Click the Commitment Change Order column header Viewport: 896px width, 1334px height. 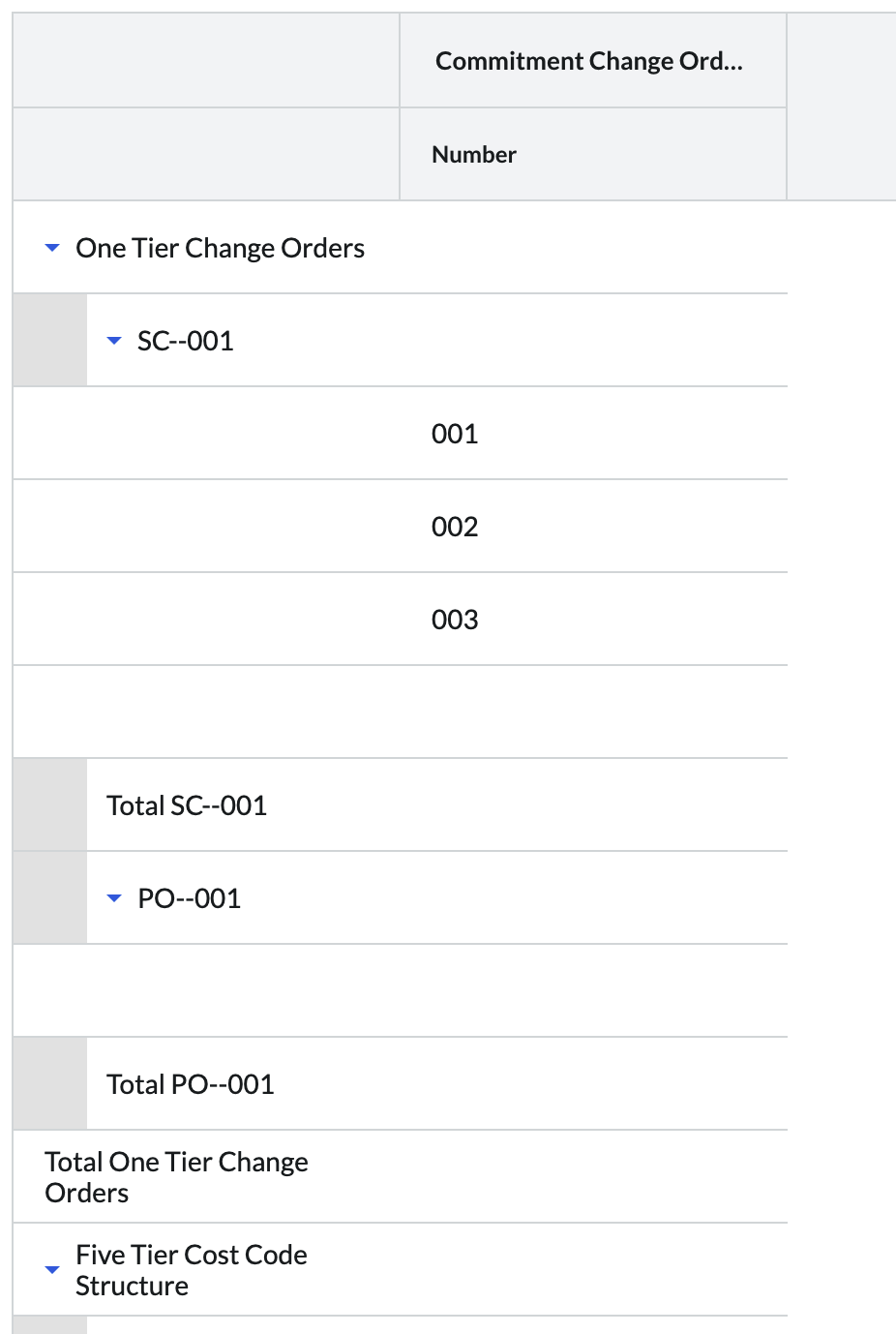(x=589, y=61)
